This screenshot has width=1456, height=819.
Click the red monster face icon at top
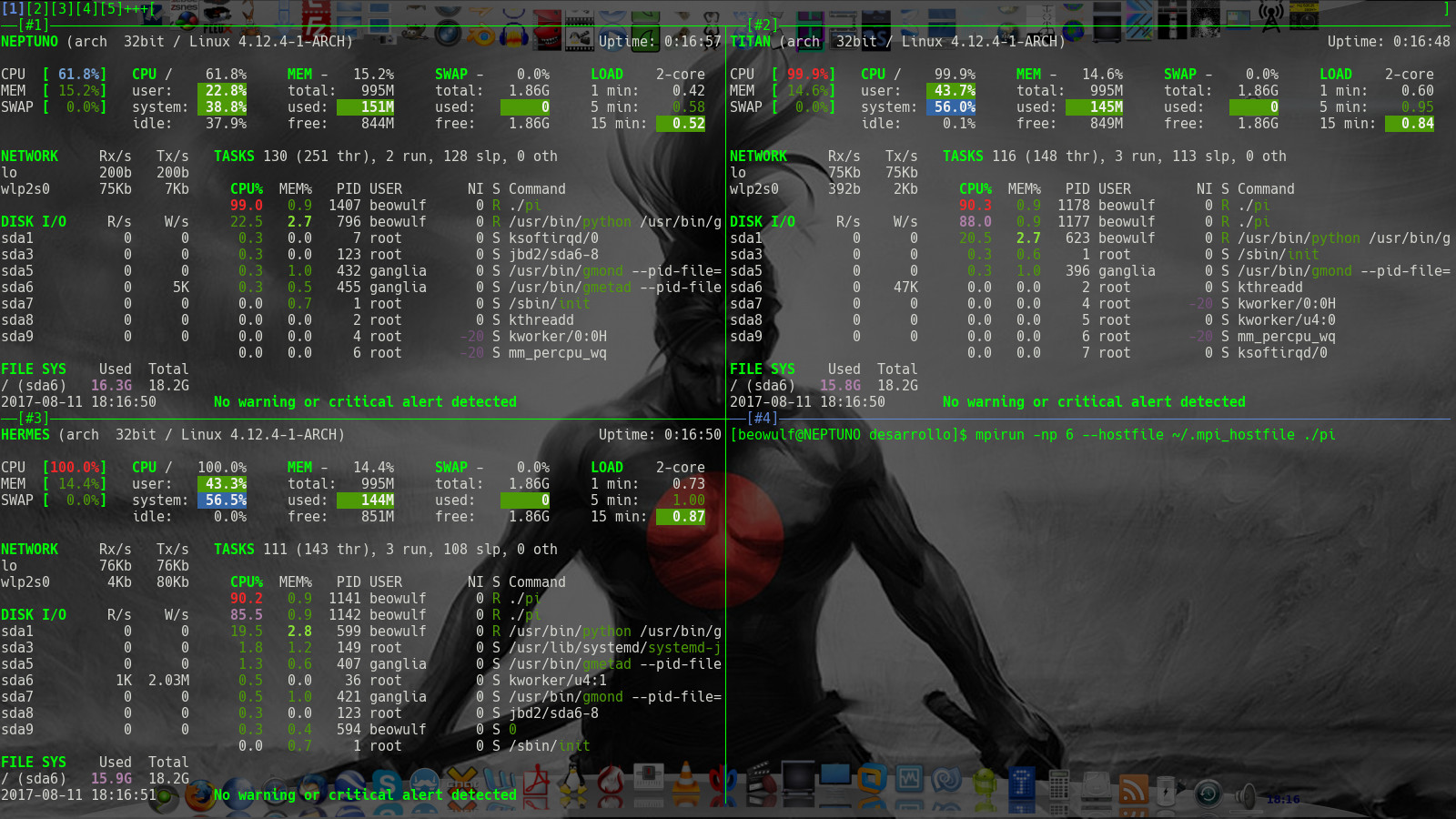546,36
